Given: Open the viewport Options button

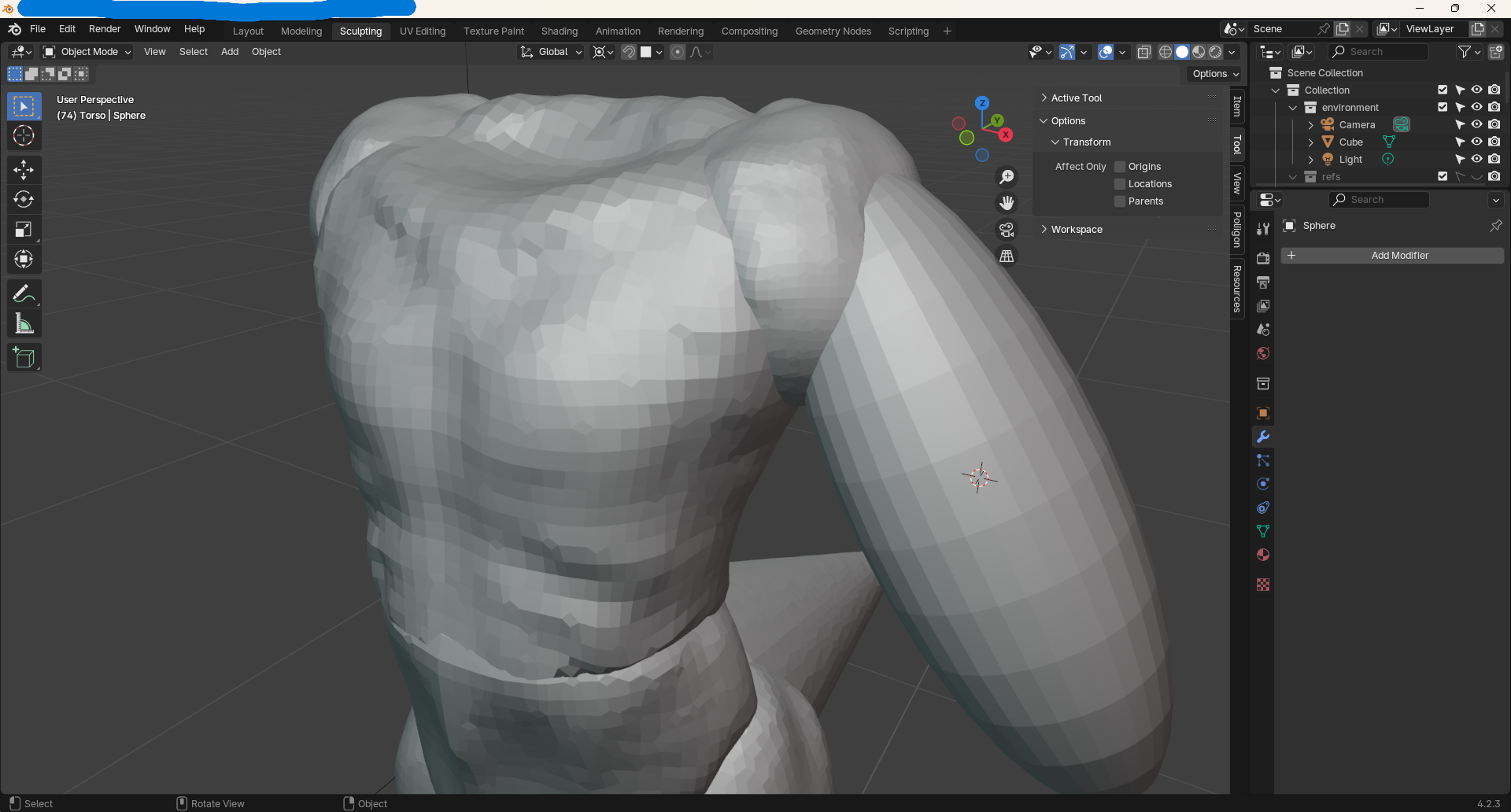Looking at the screenshot, I should tap(1215, 74).
